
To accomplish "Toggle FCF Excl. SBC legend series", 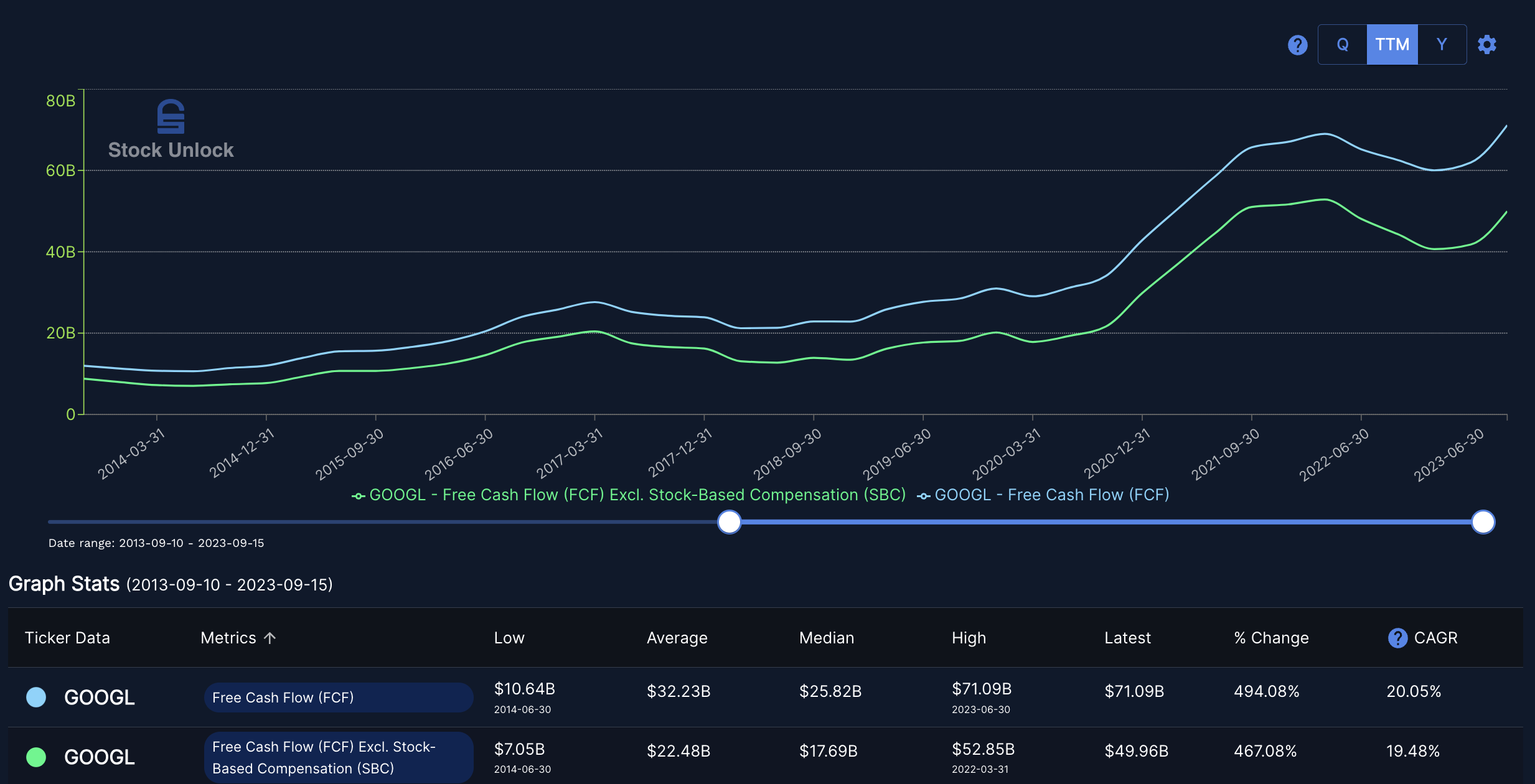I will [x=629, y=495].
